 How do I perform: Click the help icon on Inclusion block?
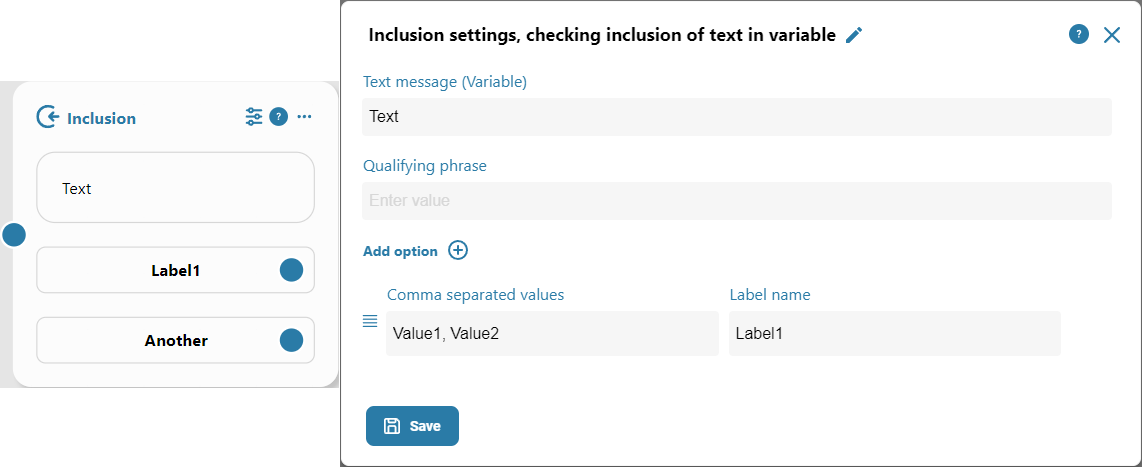coord(279,117)
